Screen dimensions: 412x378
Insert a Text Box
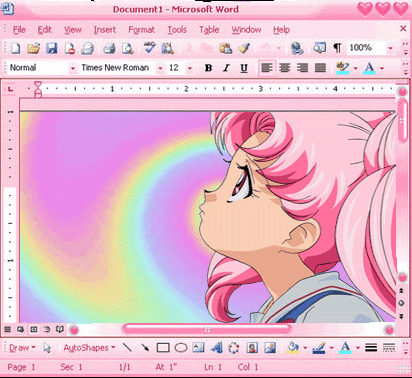(x=199, y=348)
